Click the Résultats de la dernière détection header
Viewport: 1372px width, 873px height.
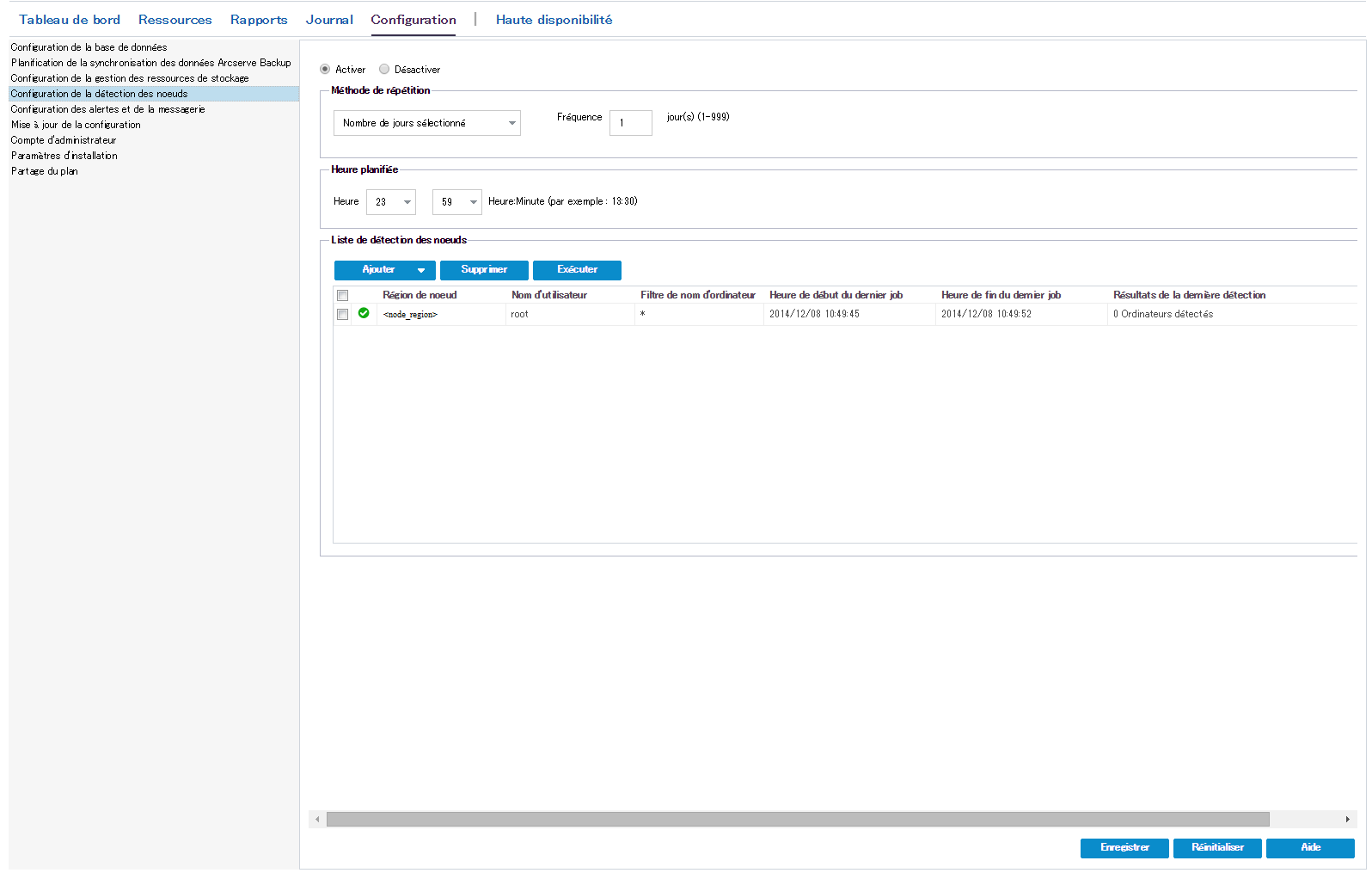[x=1233, y=295]
